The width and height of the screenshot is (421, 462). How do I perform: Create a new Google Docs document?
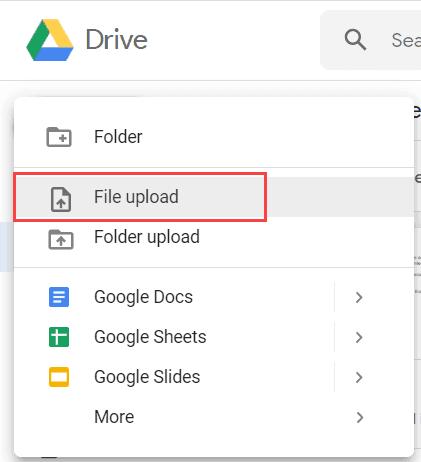pos(174,297)
